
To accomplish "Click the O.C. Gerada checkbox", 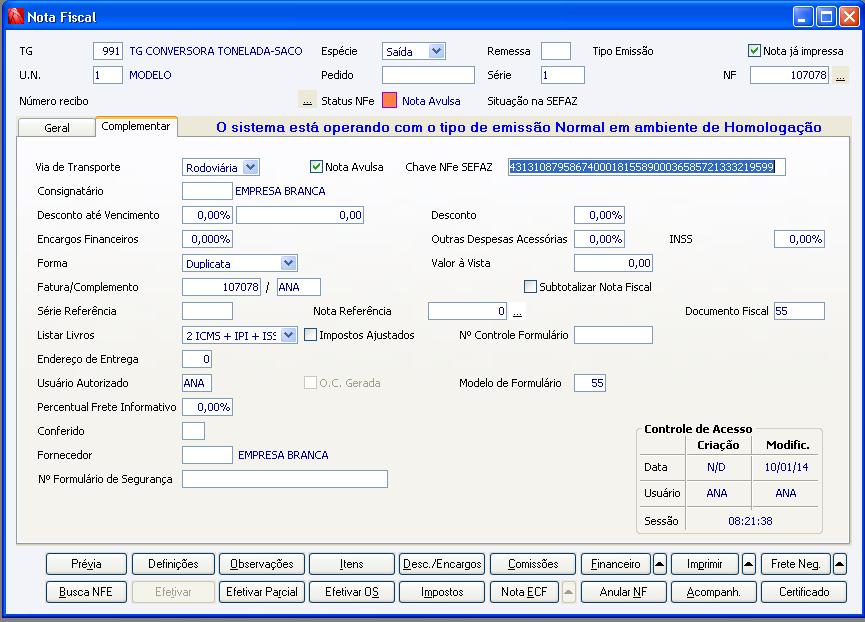I will (311, 383).
